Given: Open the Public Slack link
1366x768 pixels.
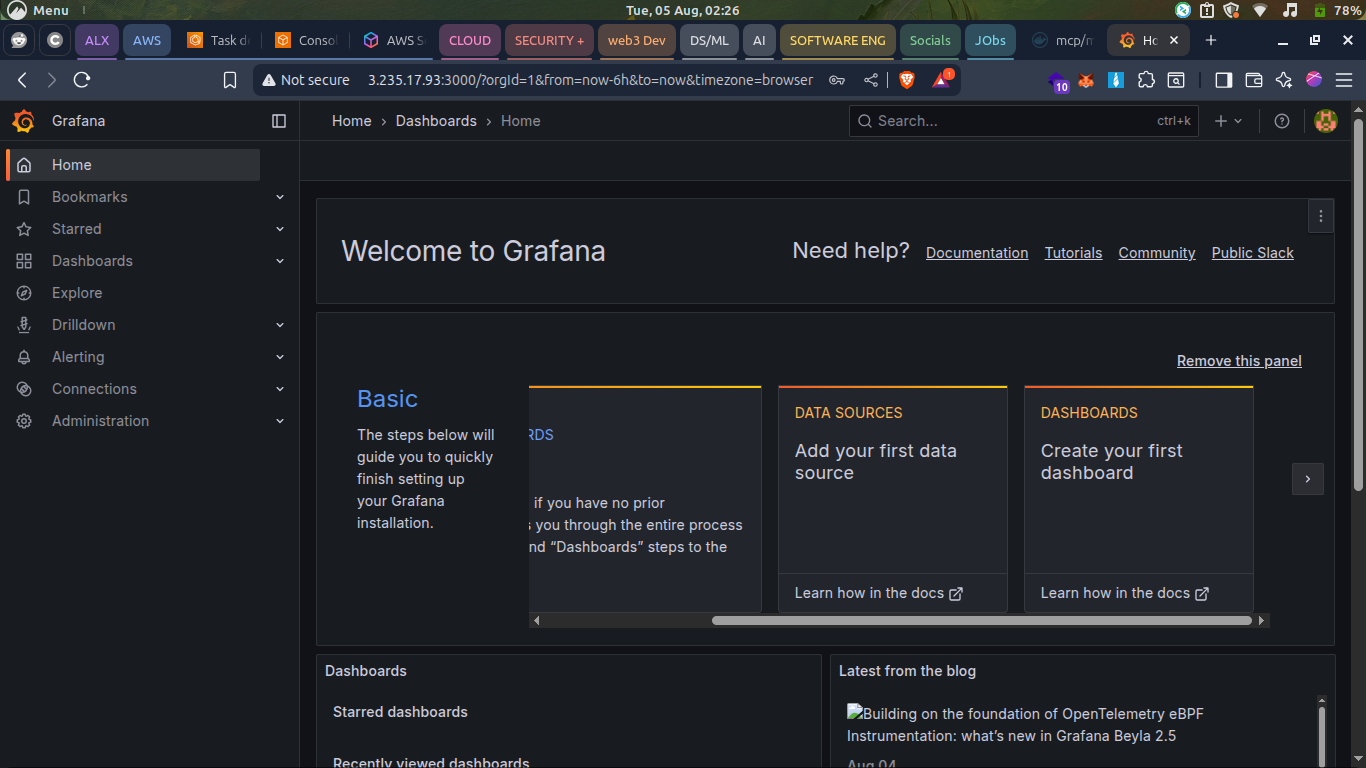Looking at the screenshot, I should coord(1253,253).
